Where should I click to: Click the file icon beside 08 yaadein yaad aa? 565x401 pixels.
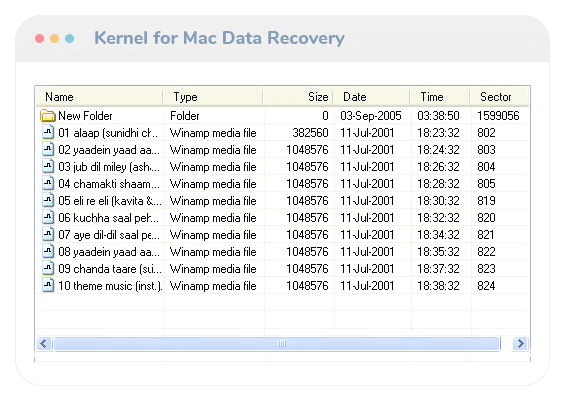[48, 251]
